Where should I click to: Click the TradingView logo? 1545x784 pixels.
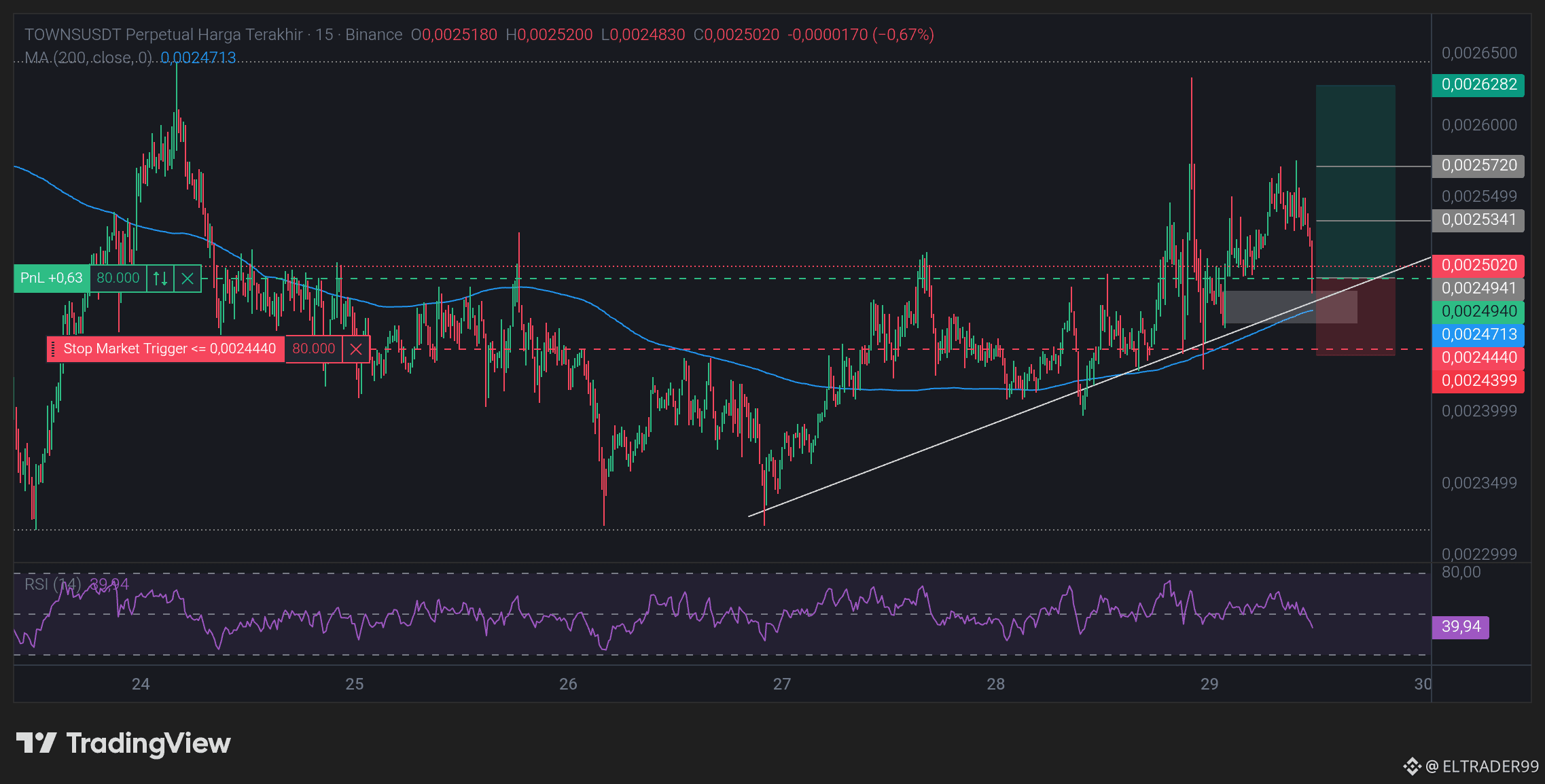tap(123, 743)
